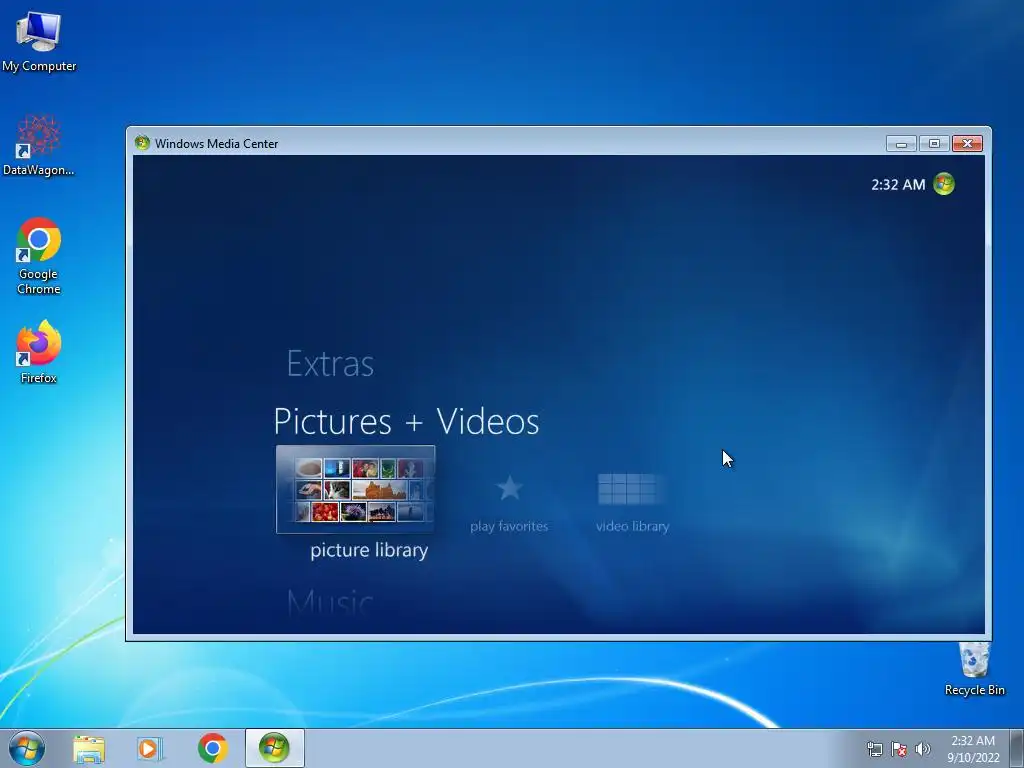Click the picture library label
Viewport: 1024px width, 768px height.
click(369, 550)
